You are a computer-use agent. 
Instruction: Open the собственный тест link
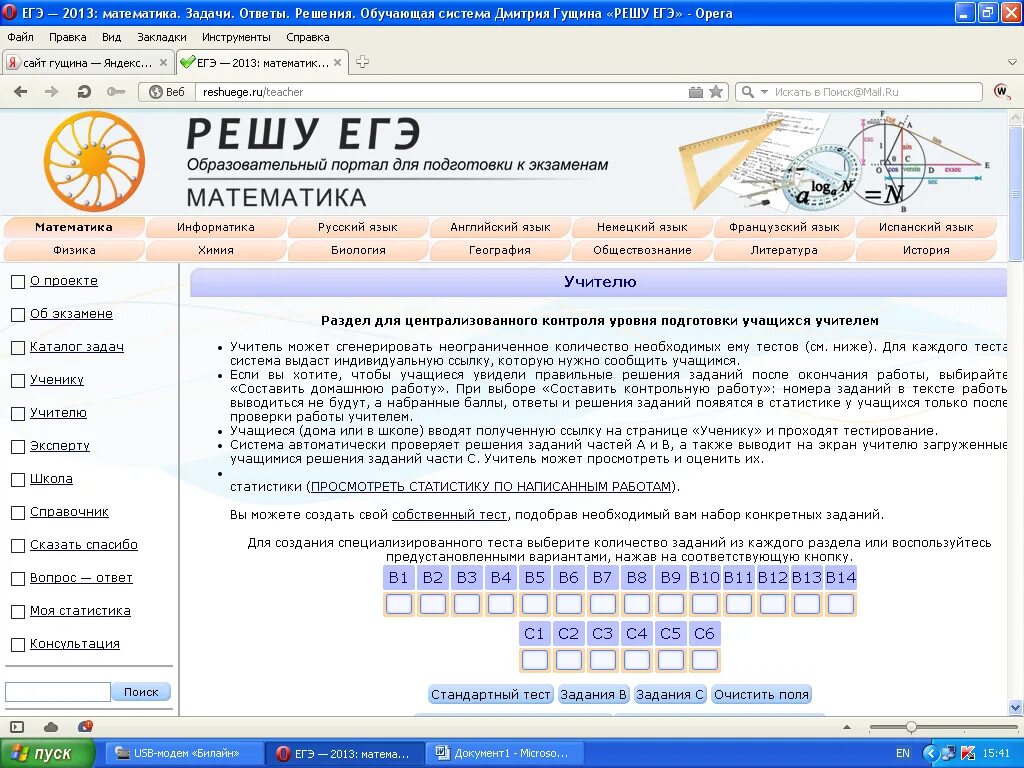[449, 515]
